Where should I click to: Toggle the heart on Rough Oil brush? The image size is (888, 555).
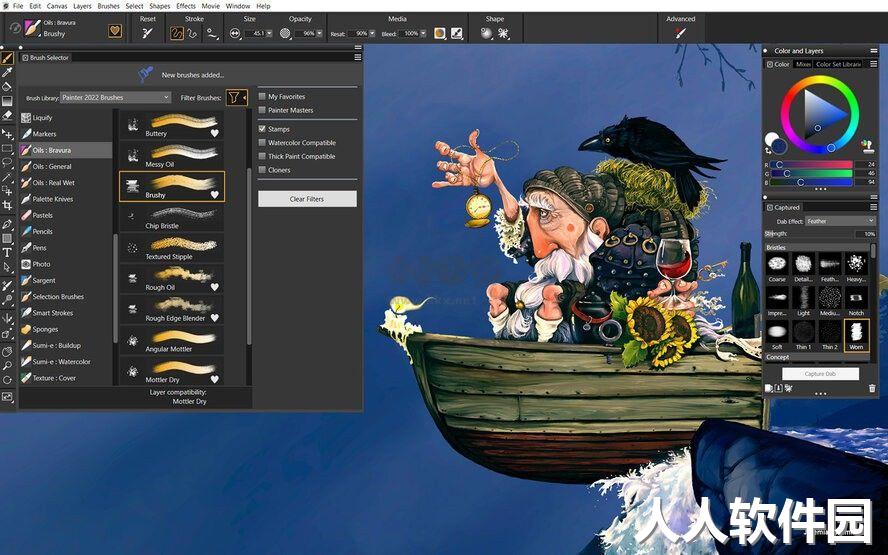pos(215,287)
